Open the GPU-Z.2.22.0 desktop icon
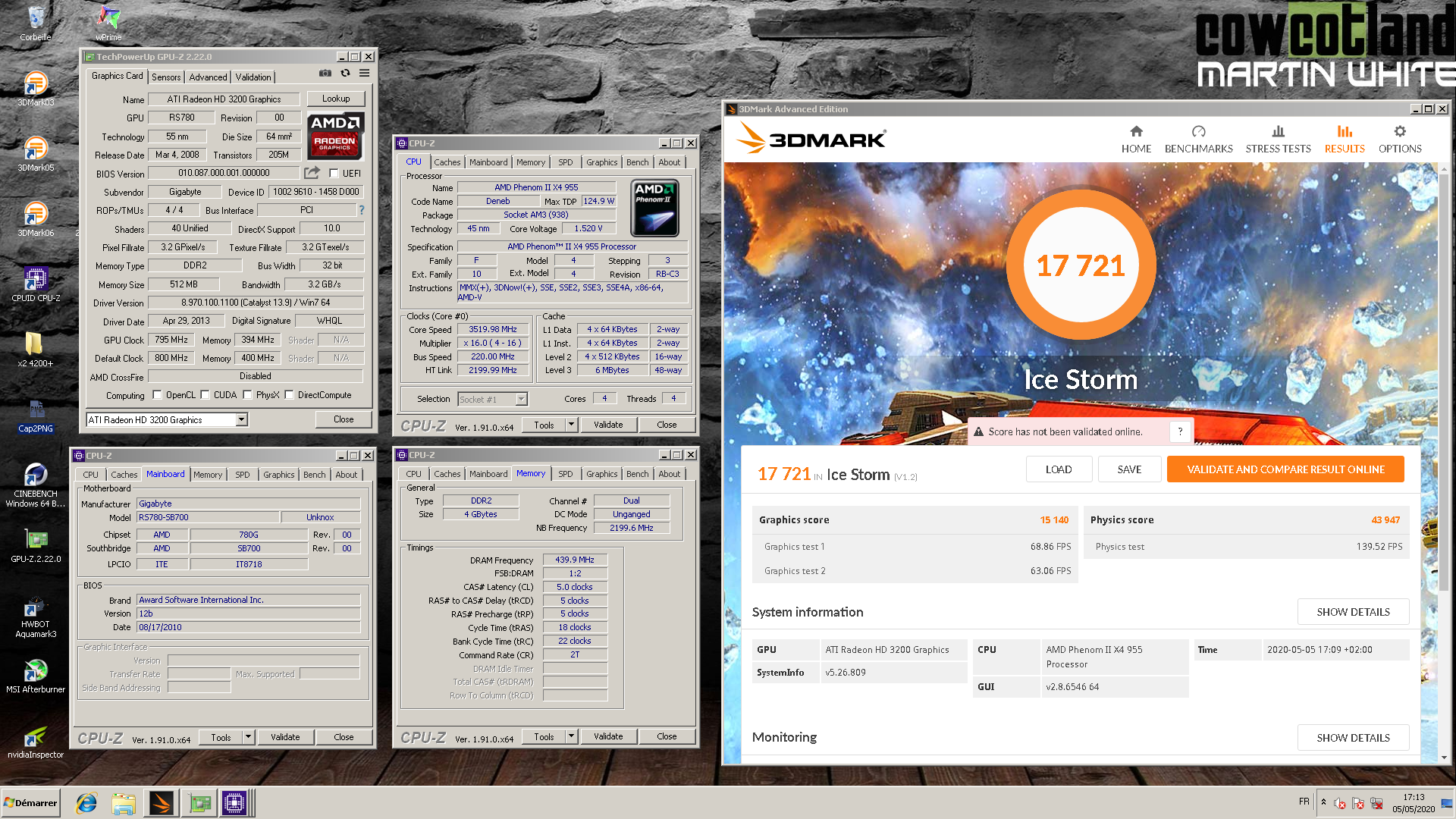The width and height of the screenshot is (1456, 819). click(36, 544)
